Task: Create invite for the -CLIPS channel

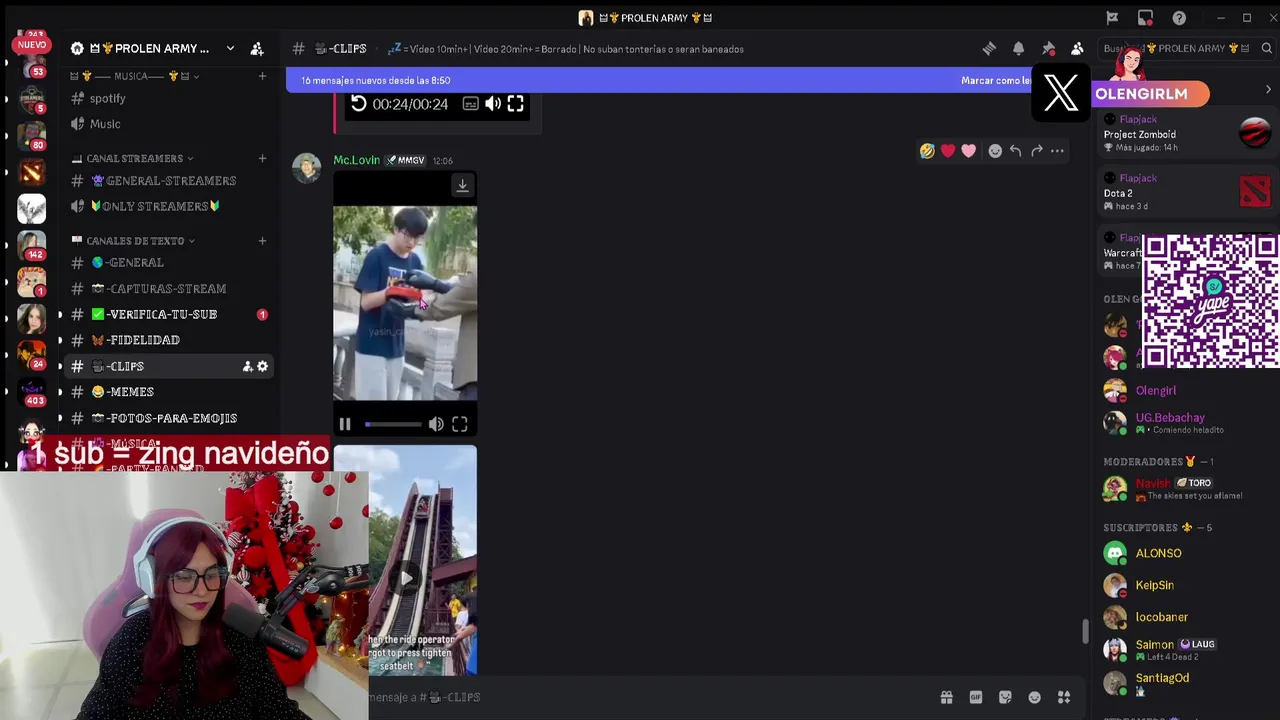Action: coord(246,366)
